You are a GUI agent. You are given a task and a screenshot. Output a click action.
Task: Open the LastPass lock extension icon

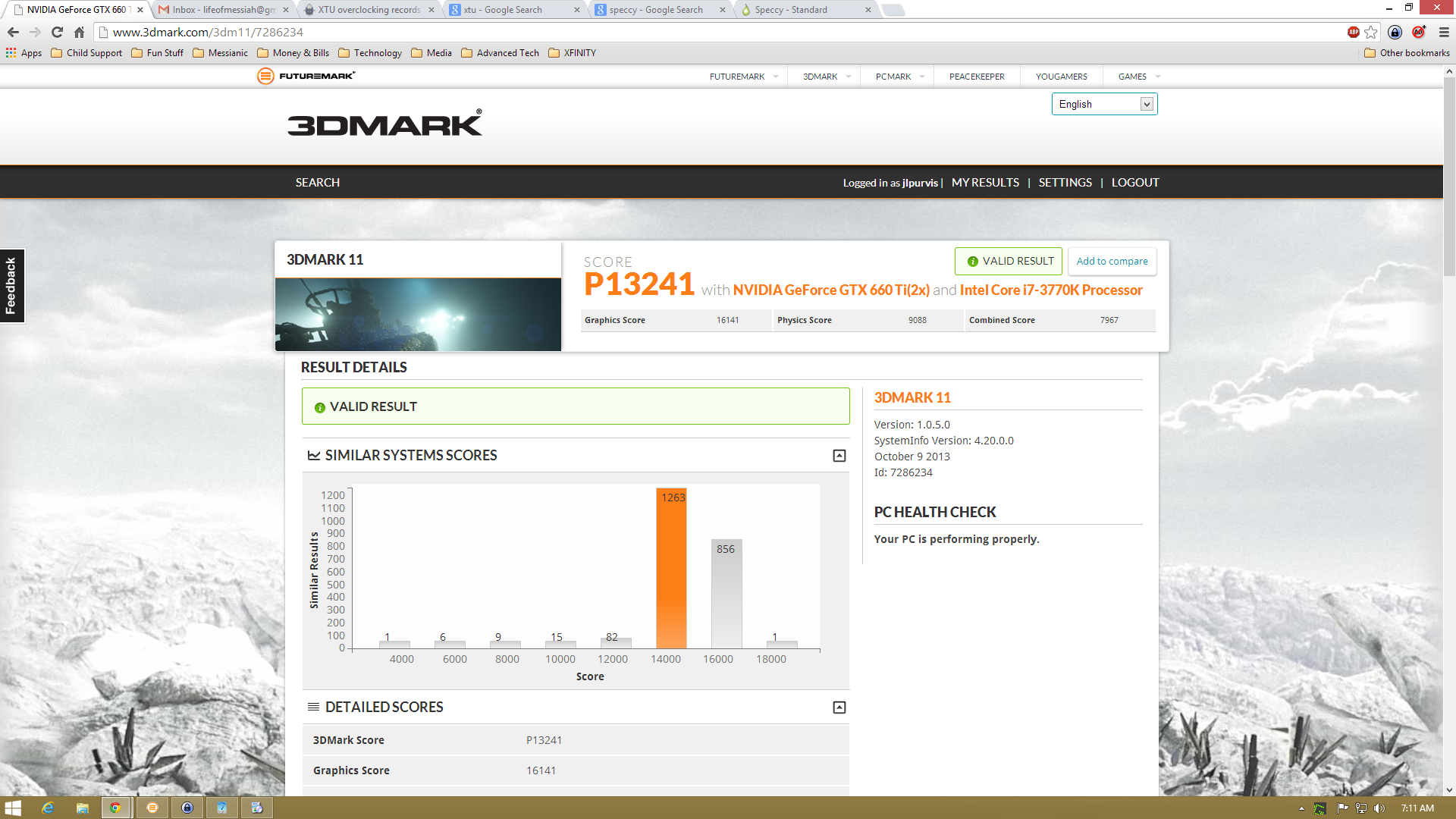[x=1395, y=32]
